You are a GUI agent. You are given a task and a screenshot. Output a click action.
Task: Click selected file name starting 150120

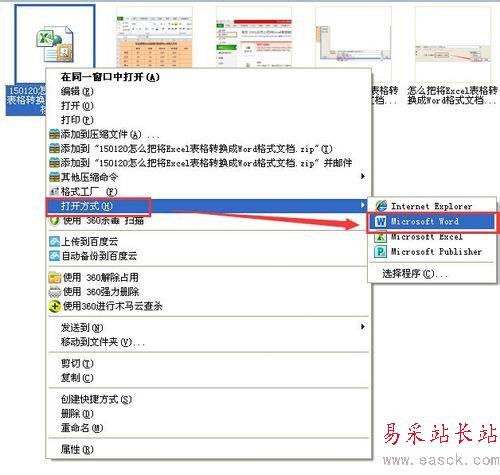(x=26, y=99)
